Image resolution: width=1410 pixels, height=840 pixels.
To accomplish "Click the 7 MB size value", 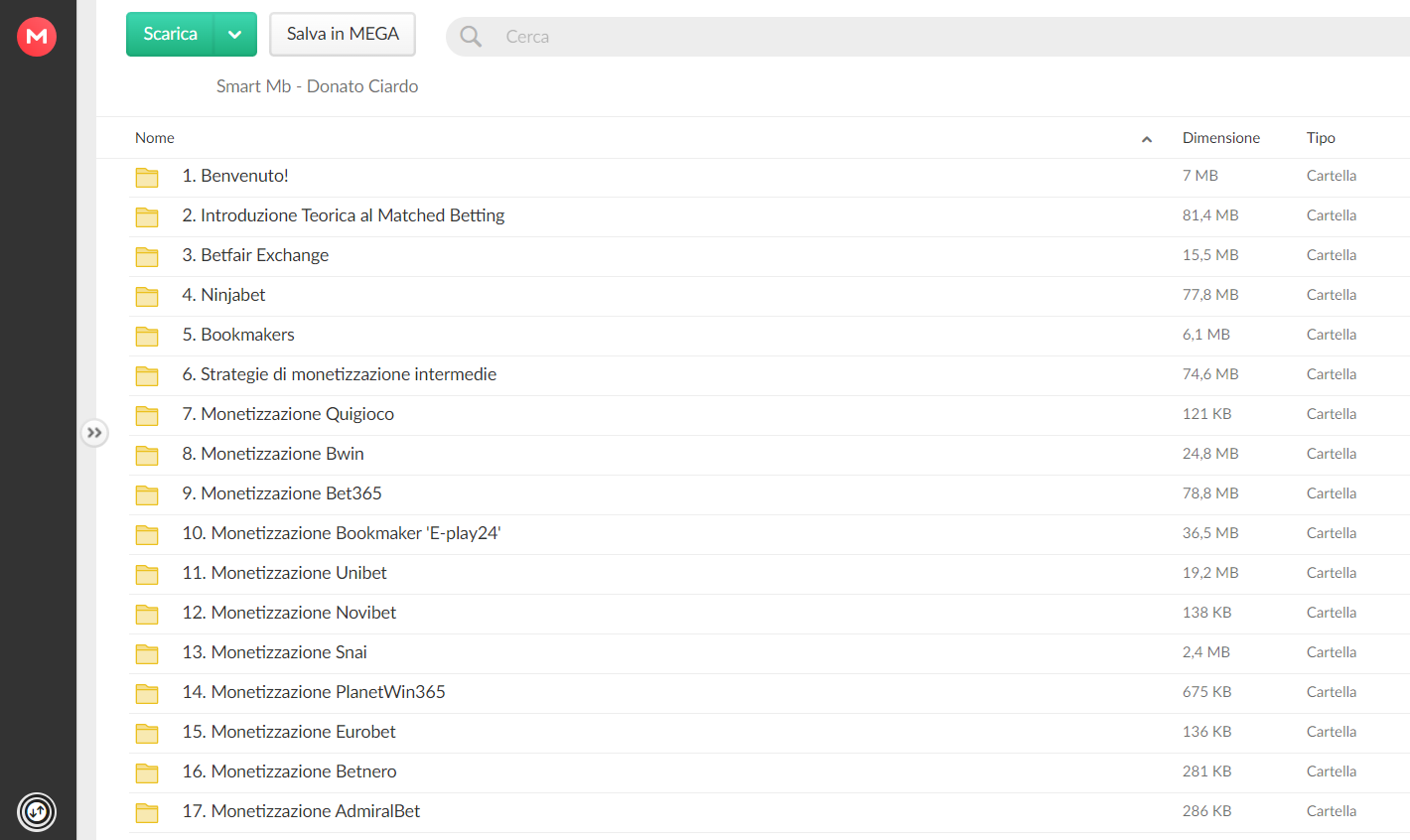I will pyautogui.click(x=1200, y=176).
